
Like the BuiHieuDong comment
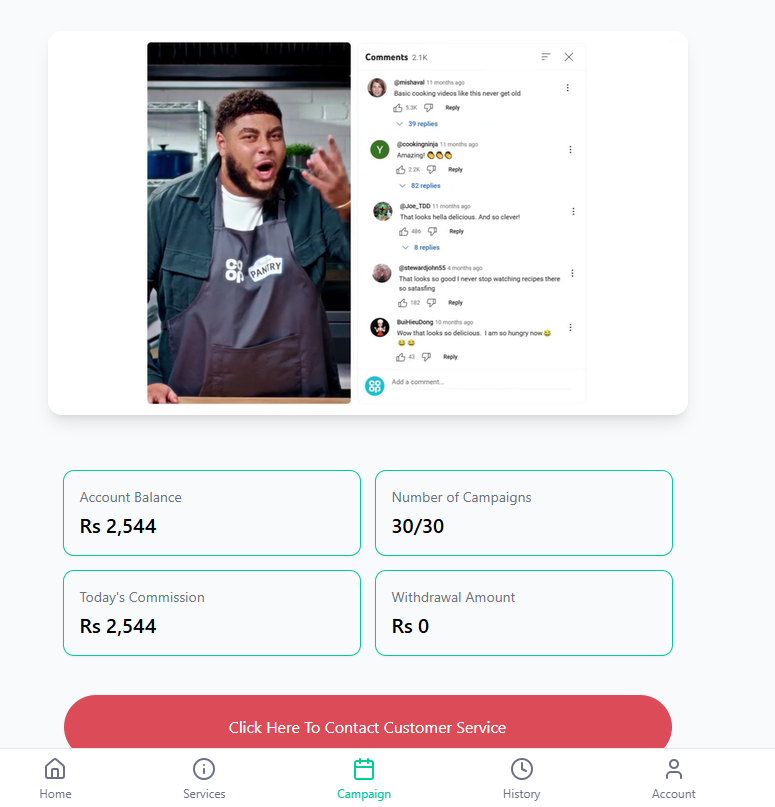point(399,357)
